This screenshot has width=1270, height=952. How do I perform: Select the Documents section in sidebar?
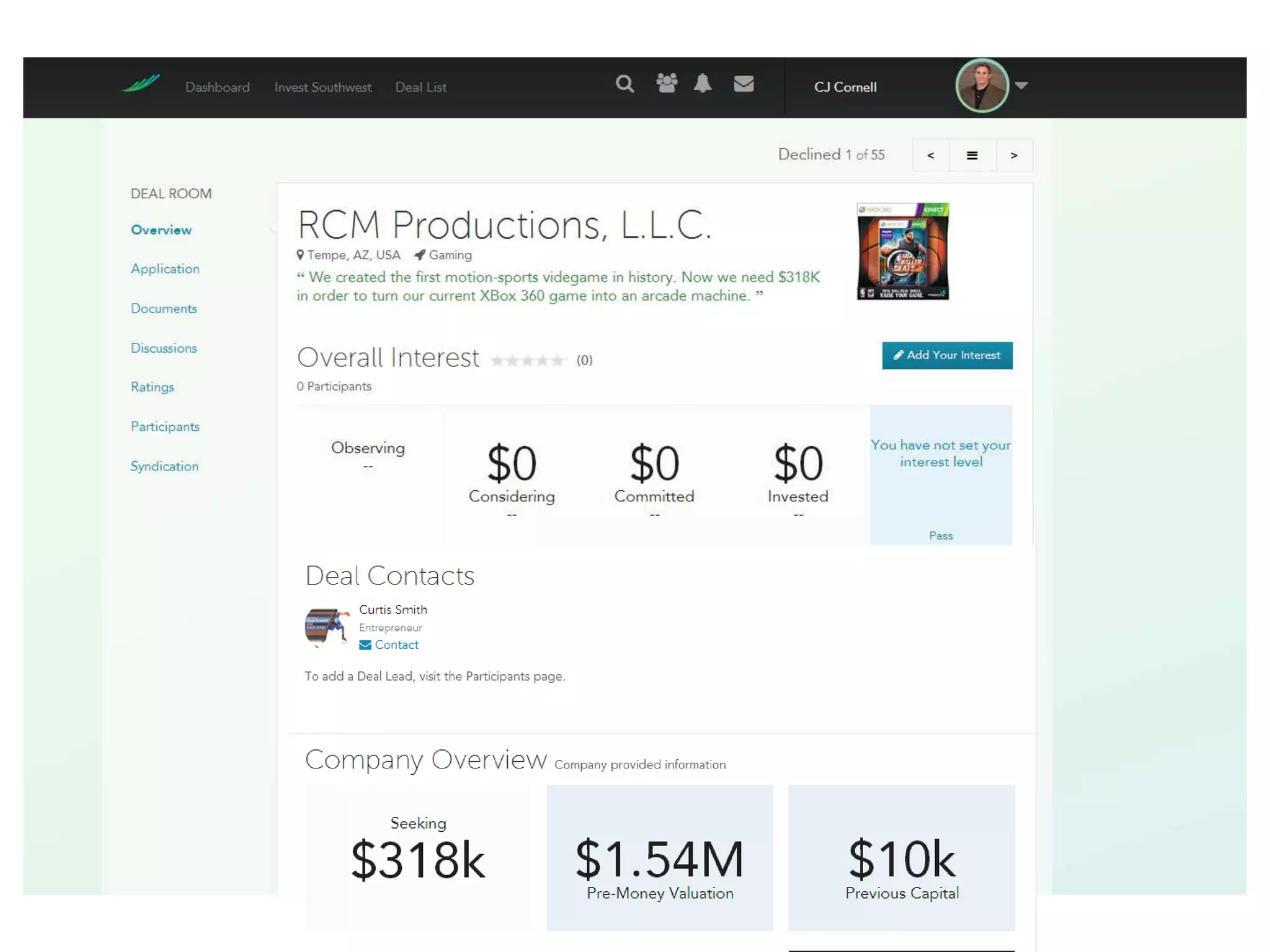(x=164, y=309)
